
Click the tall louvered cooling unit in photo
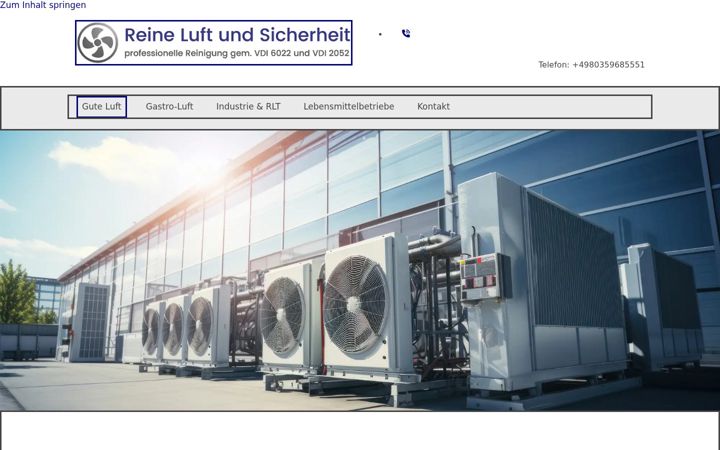point(544,280)
